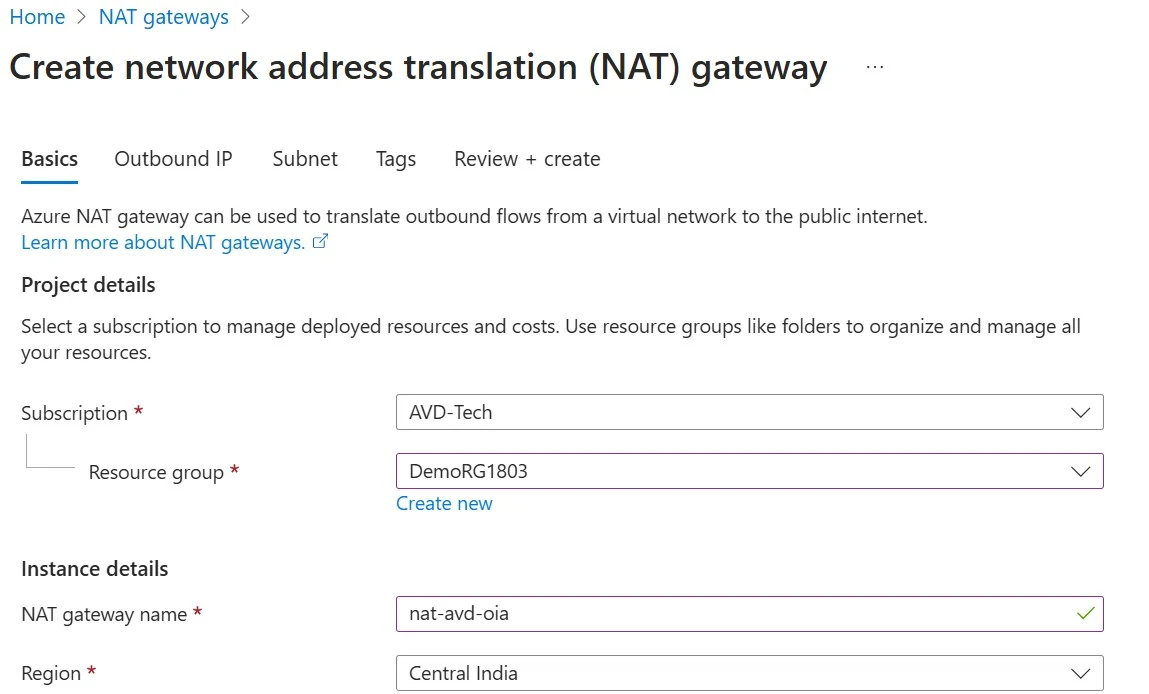This screenshot has height=694, width=1149.
Task: Open the Subnet tab
Action: [x=305, y=159]
